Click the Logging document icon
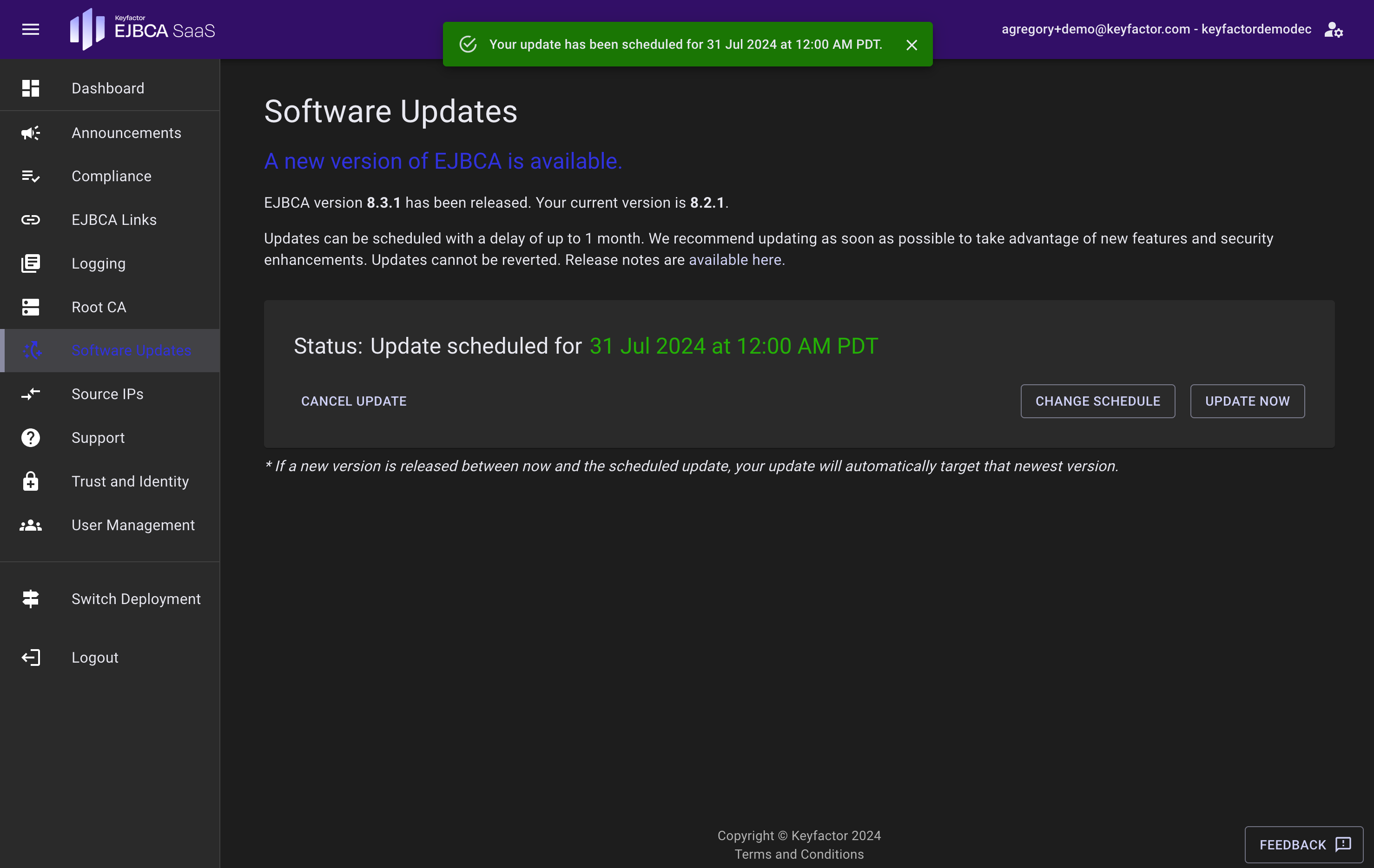The image size is (1374, 868). (x=30, y=263)
